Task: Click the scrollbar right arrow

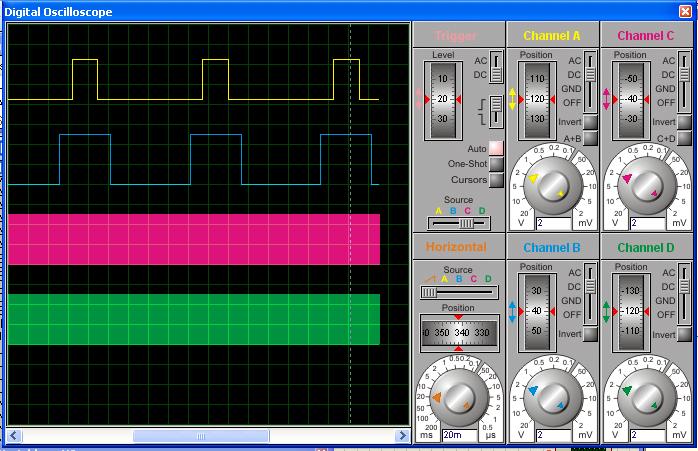Action: pyautogui.click(x=402, y=435)
